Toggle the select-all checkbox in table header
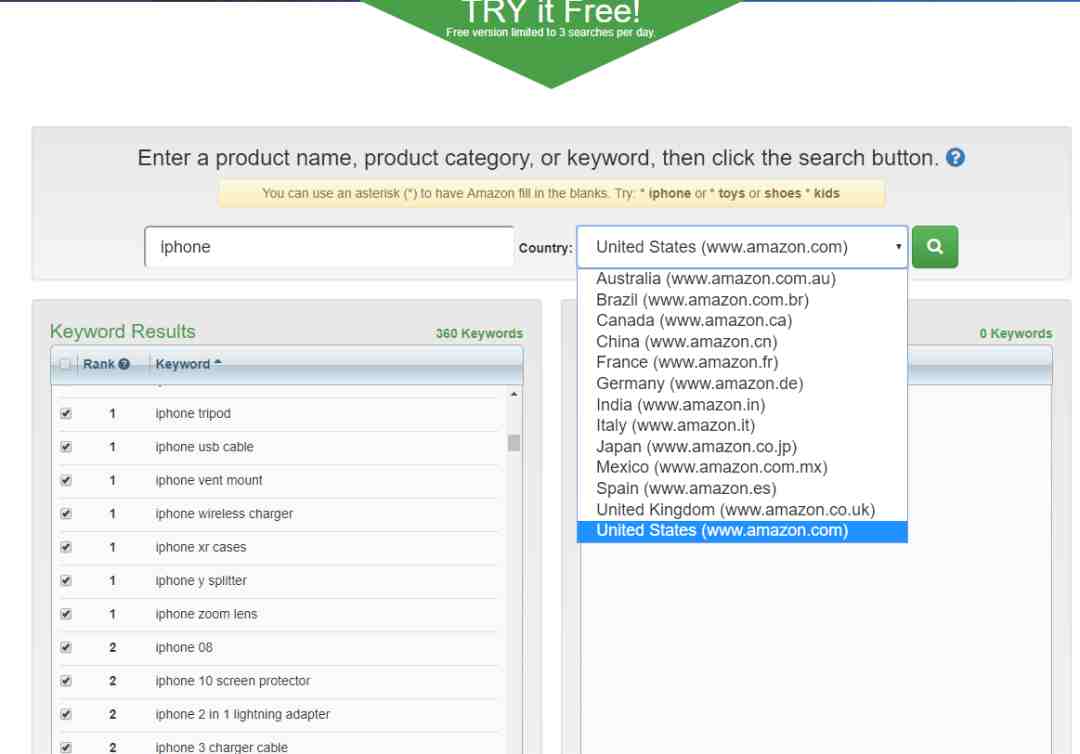Screen dimensions: 1080x754 [66, 365]
